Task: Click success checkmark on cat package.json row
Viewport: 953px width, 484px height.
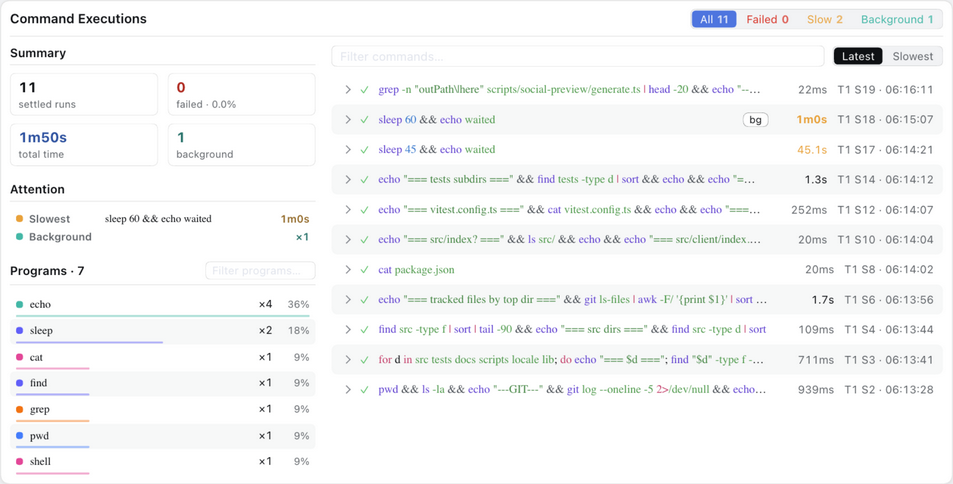Action: coord(365,269)
